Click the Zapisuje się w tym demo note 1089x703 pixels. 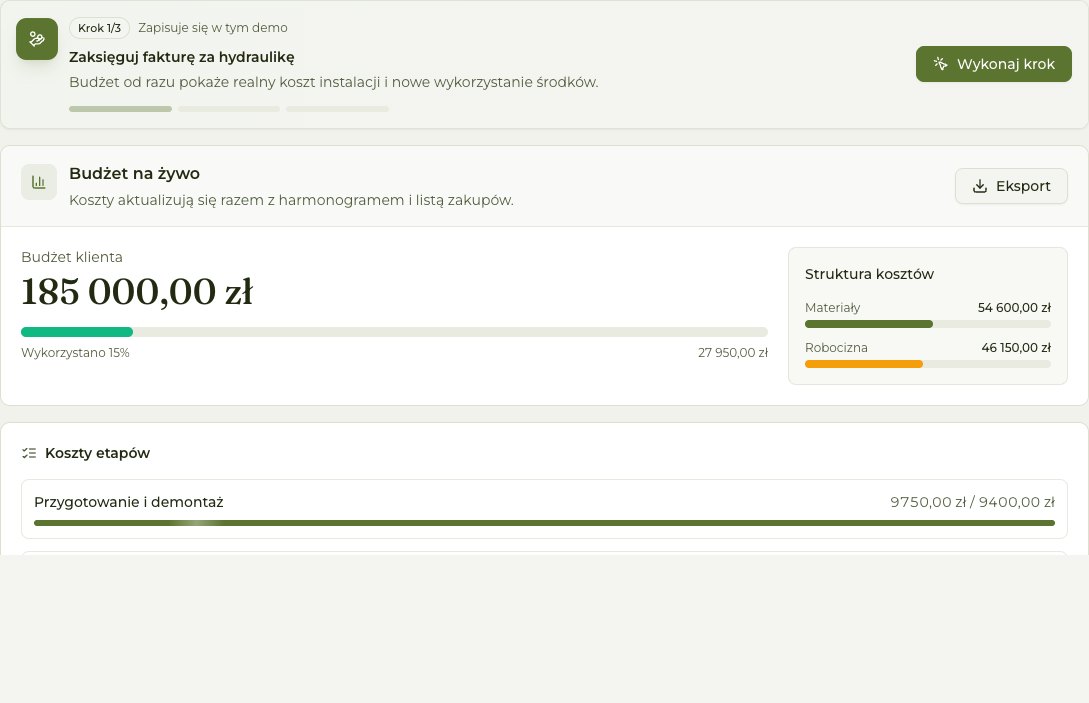[213, 28]
